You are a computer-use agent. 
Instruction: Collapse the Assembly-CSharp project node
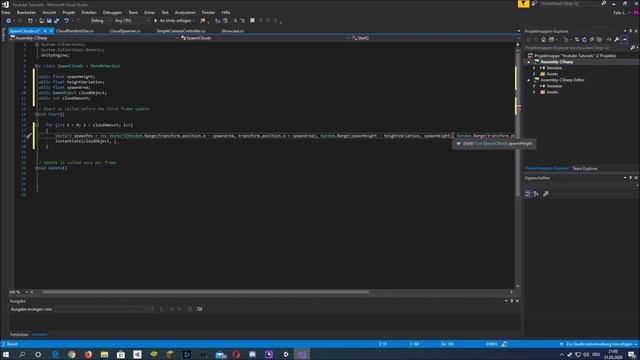click(x=529, y=62)
